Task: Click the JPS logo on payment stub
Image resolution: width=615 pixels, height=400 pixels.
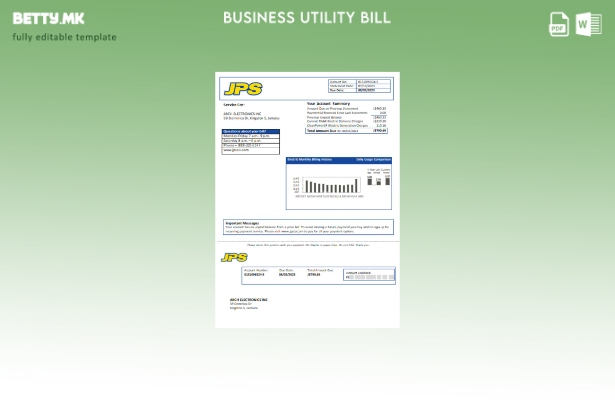Action: tap(234, 258)
